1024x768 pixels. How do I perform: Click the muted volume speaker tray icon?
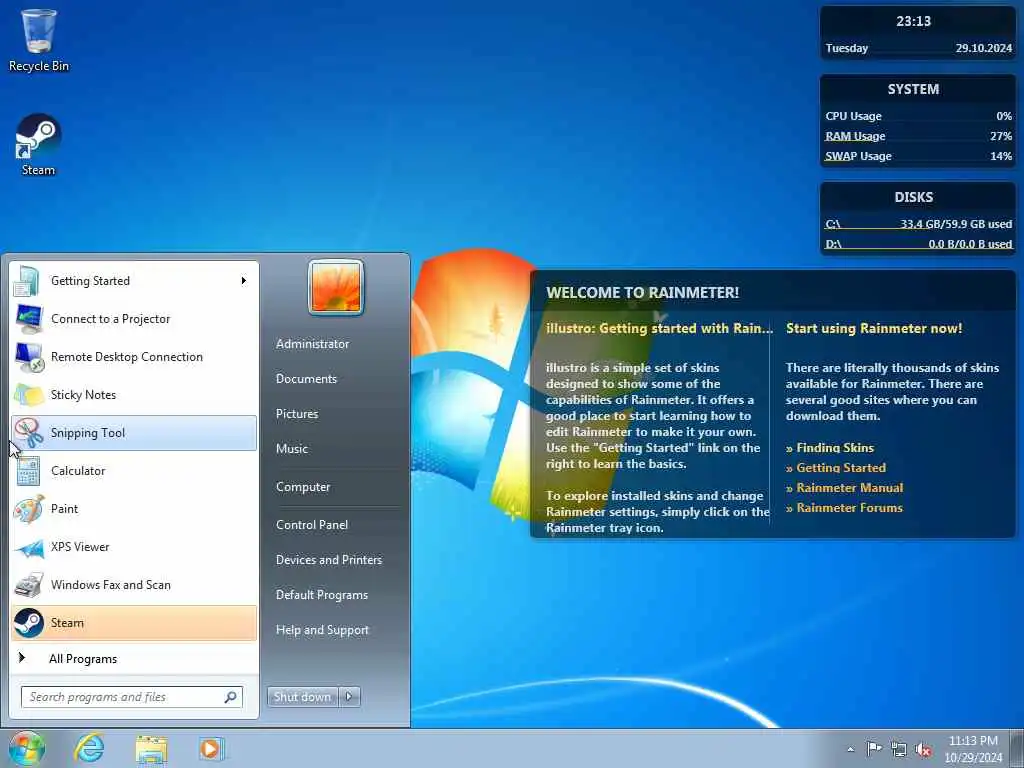(x=923, y=750)
